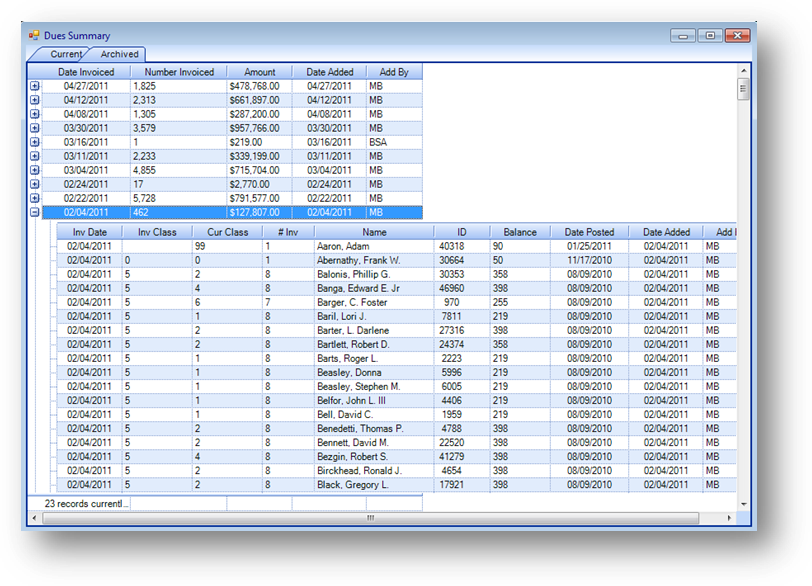This screenshot has height=586, width=812.
Task: Sort detail grid by Inv Class header
Action: (157, 232)
